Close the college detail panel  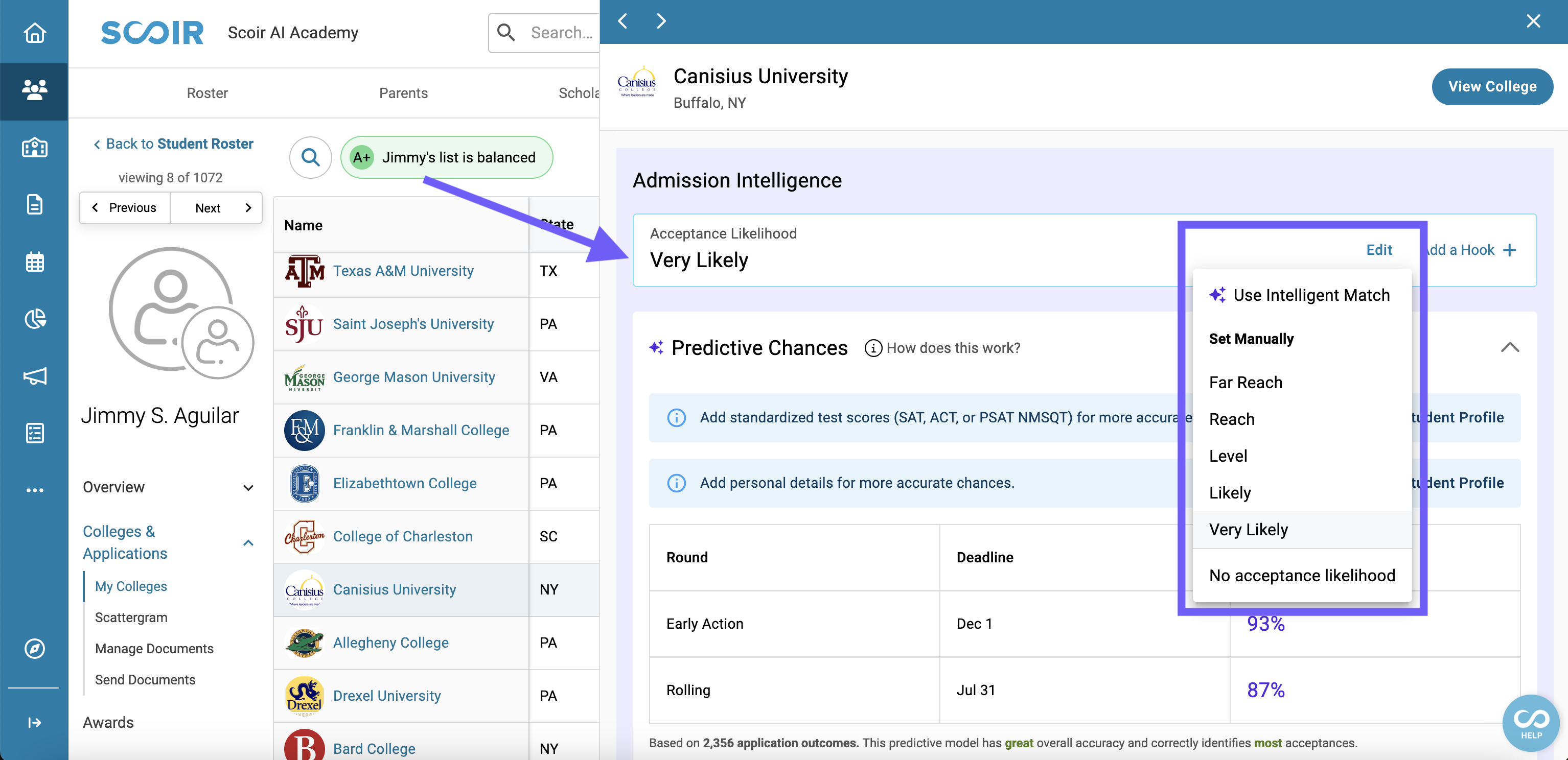[1533, 21]
